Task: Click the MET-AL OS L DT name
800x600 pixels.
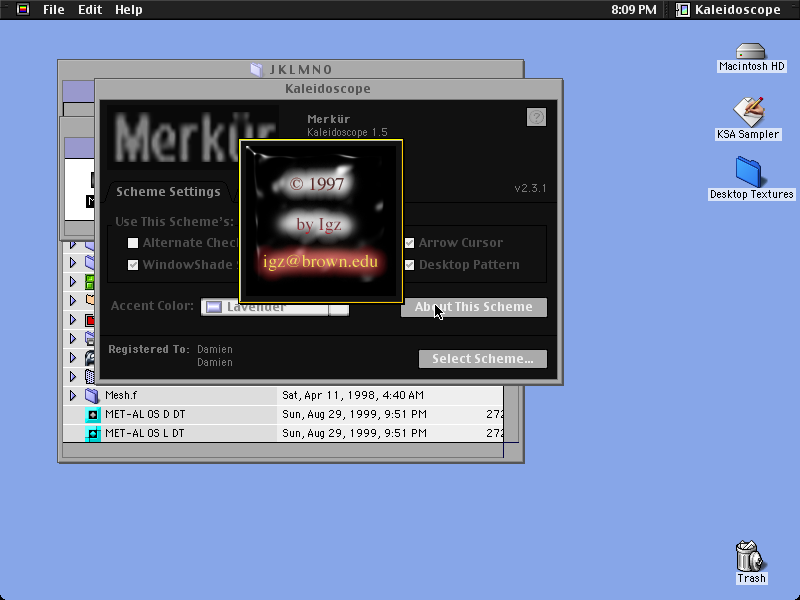Action: (x=144, y=434)
